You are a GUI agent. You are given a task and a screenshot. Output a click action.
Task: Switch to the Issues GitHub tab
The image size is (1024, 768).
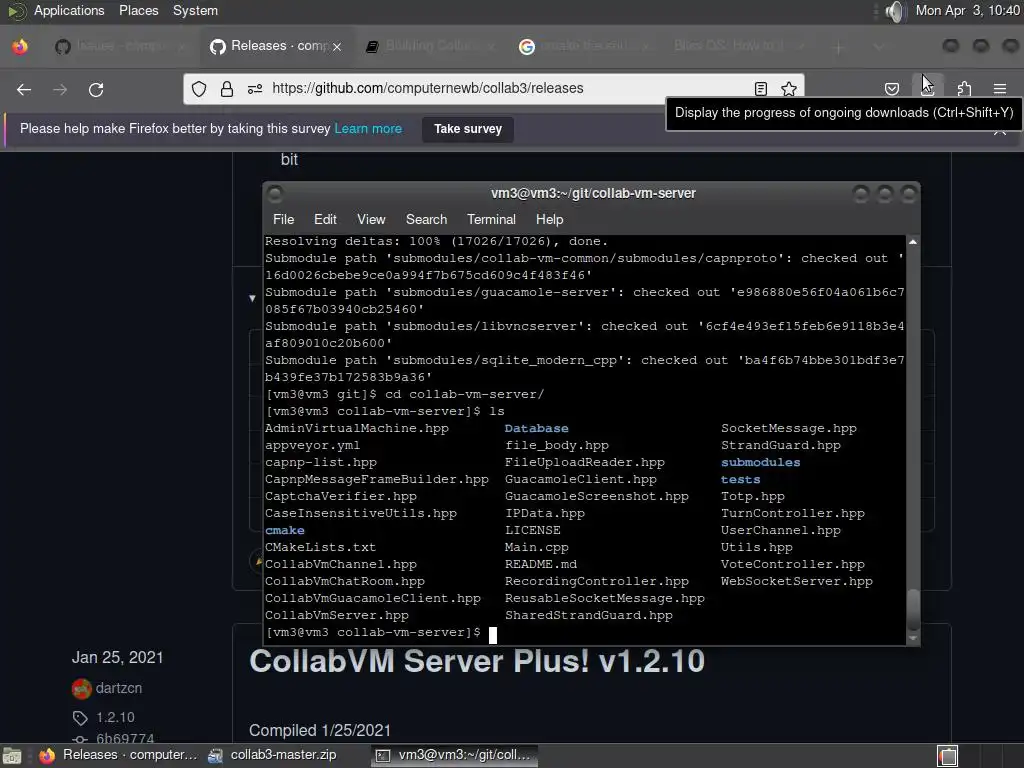(x=120, y=46)
